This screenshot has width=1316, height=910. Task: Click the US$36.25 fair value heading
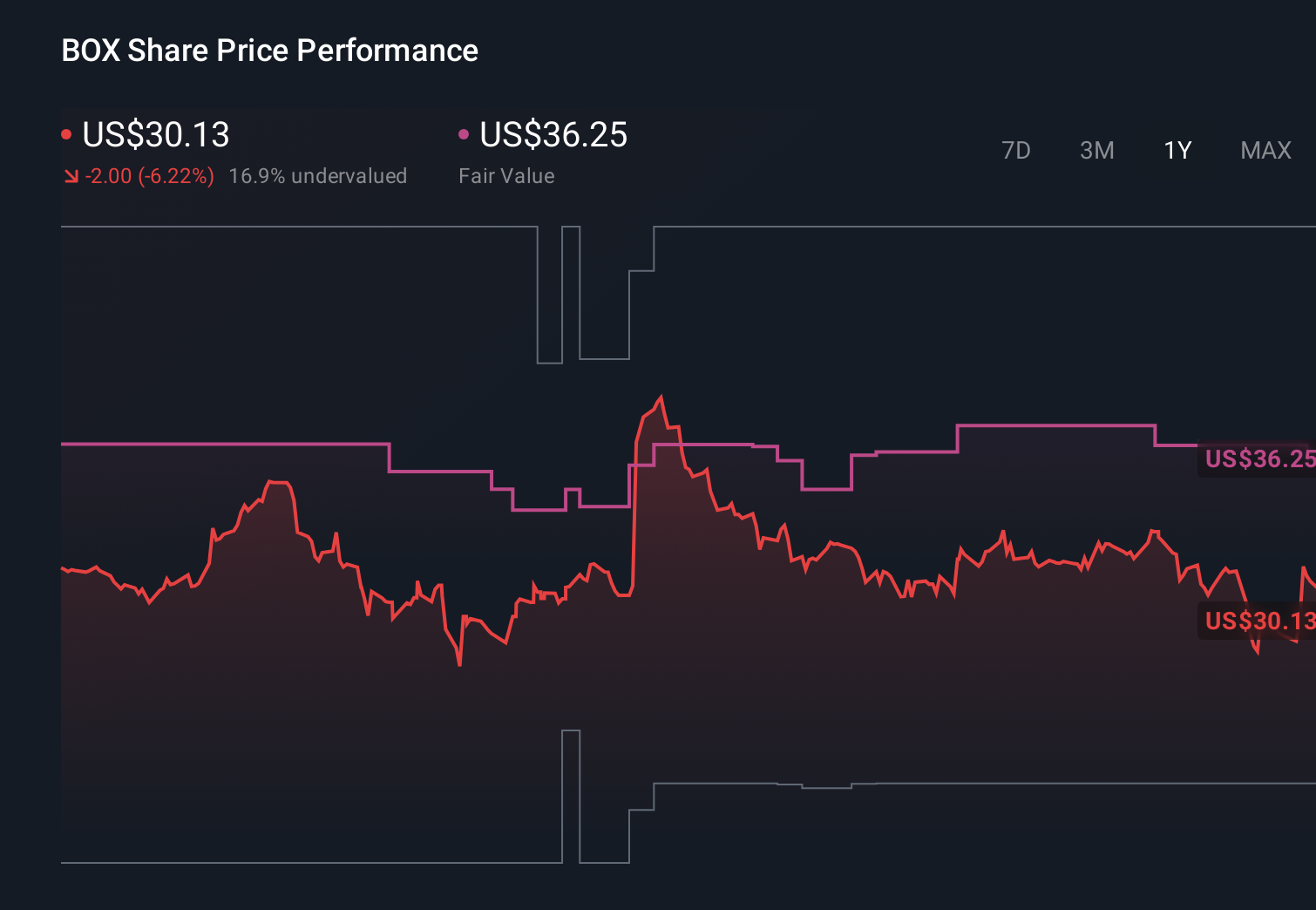pos(554,135)
